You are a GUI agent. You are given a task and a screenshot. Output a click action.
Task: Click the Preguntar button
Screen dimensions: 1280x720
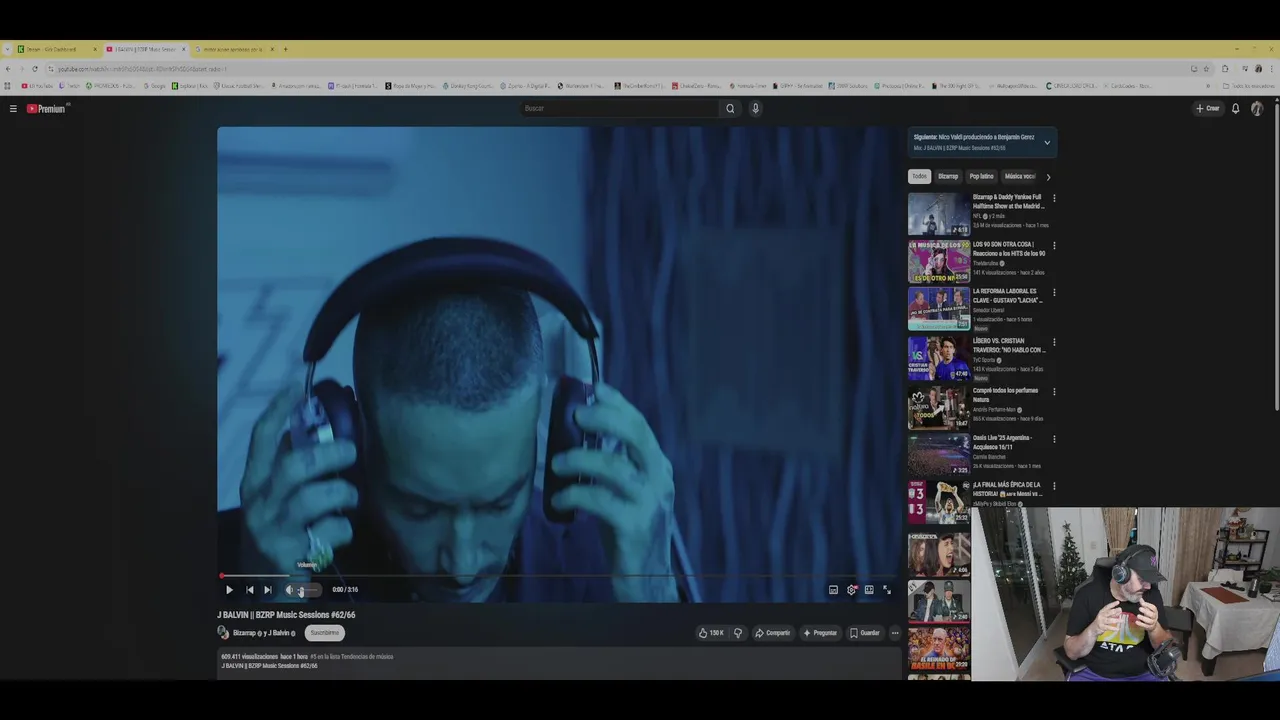coord(820,633)
